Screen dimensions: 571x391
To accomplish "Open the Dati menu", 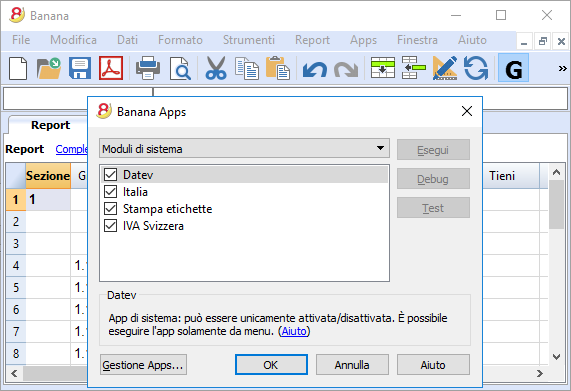I will [127, 40].
